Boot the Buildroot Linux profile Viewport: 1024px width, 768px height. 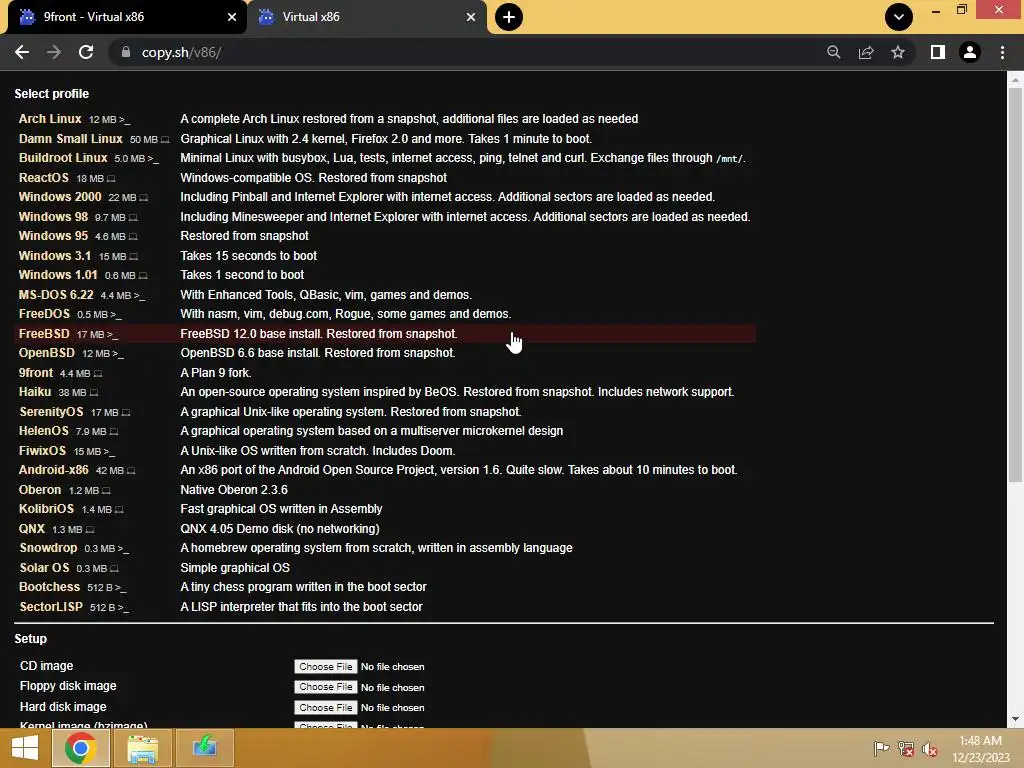(63, 157)
